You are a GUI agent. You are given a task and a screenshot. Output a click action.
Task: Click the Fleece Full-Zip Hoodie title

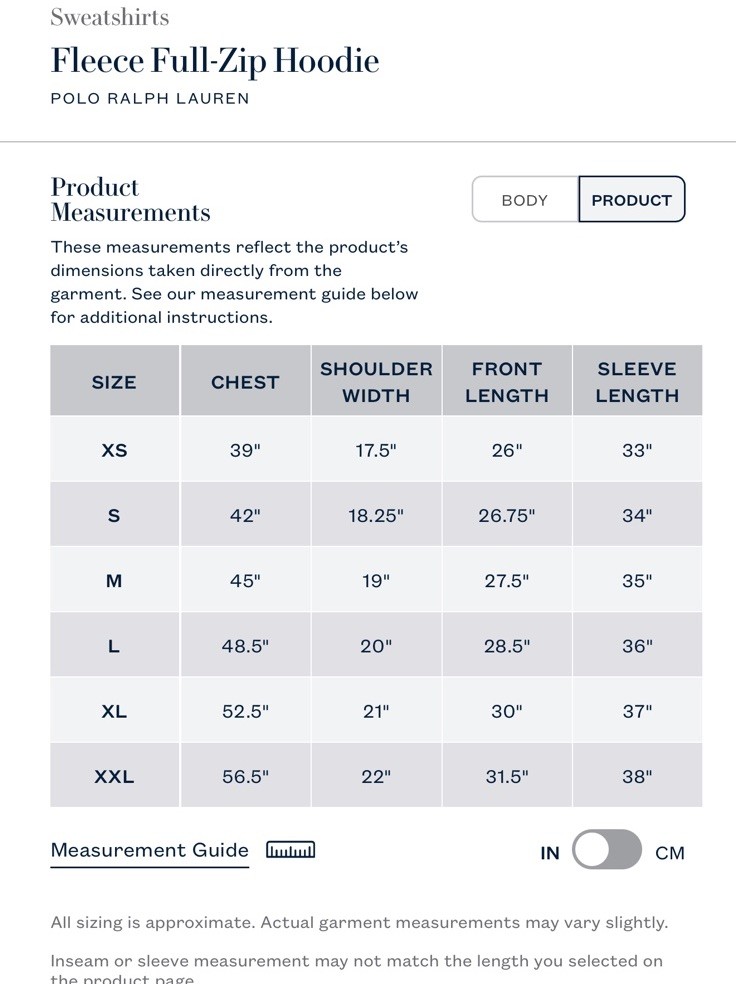pyautogui.click(x=215, y=62)
